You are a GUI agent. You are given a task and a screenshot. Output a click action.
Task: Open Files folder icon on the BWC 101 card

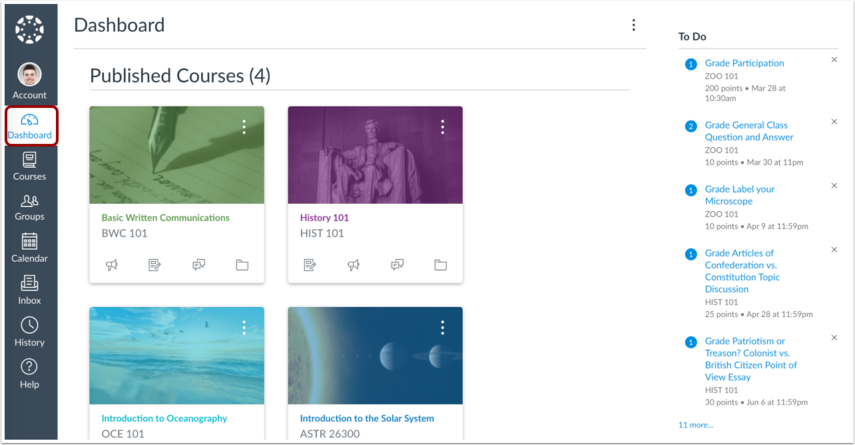242,265
